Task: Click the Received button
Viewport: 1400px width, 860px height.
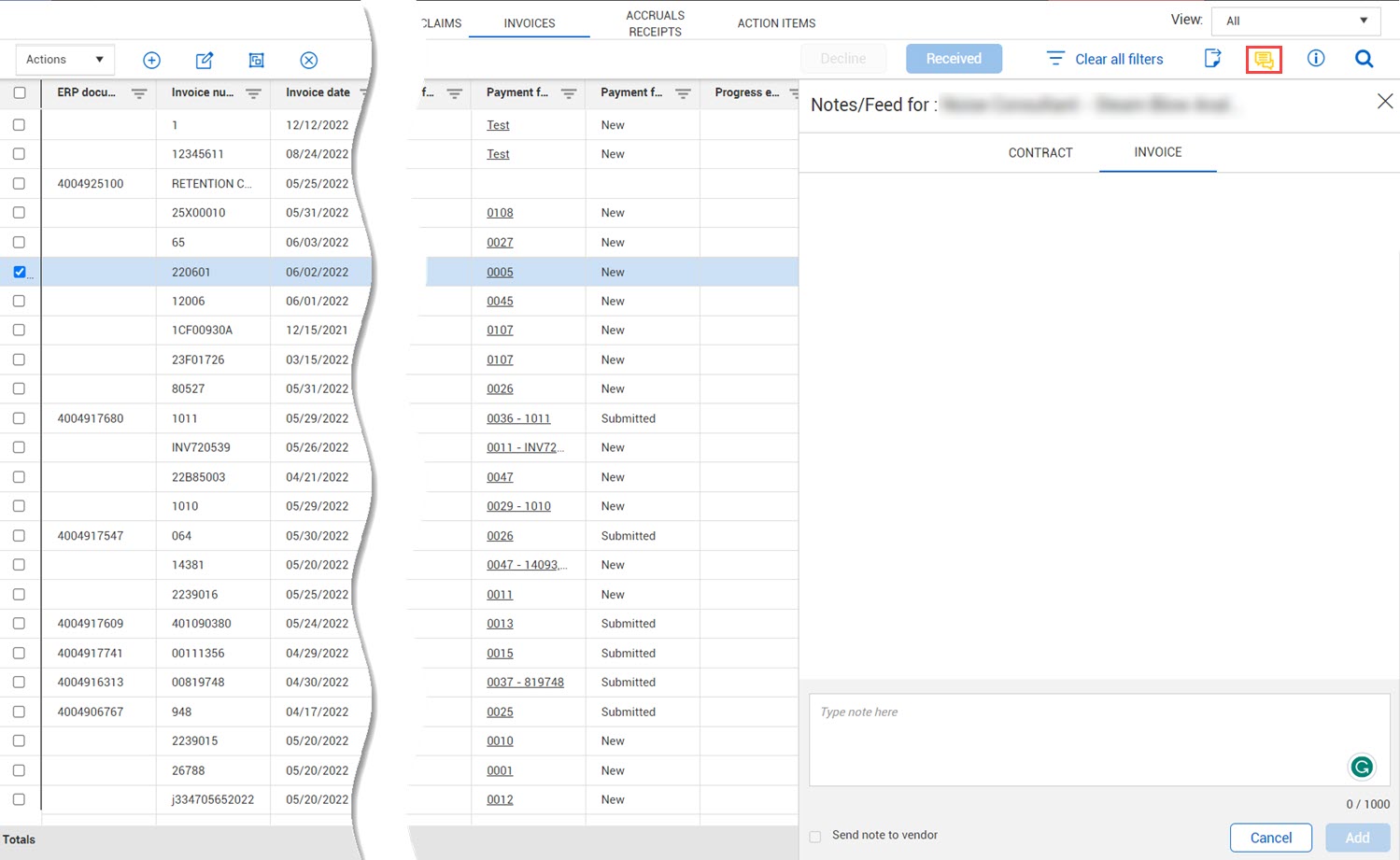Action: (954, 59)
